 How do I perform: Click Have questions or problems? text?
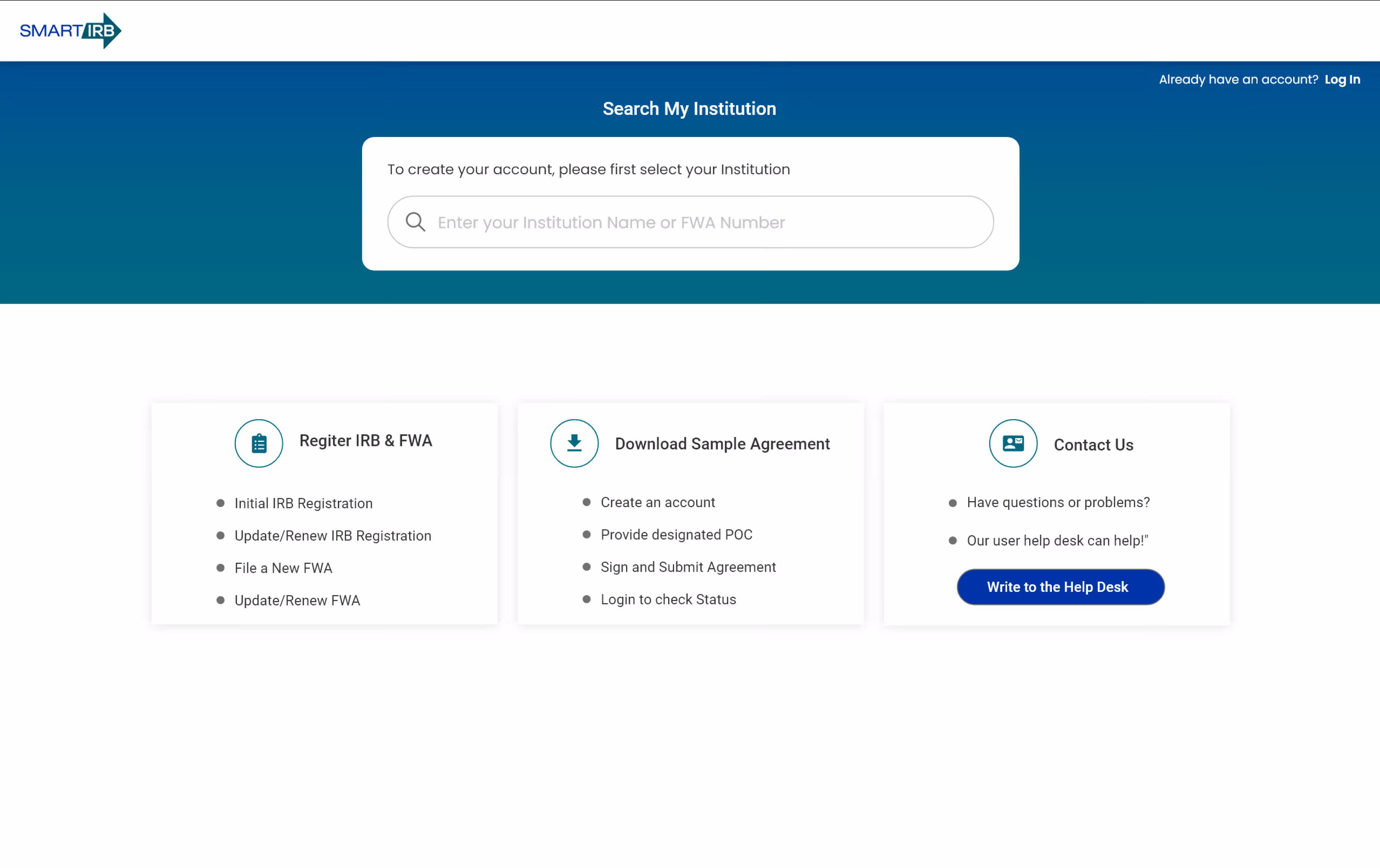tap(1058, 502)
